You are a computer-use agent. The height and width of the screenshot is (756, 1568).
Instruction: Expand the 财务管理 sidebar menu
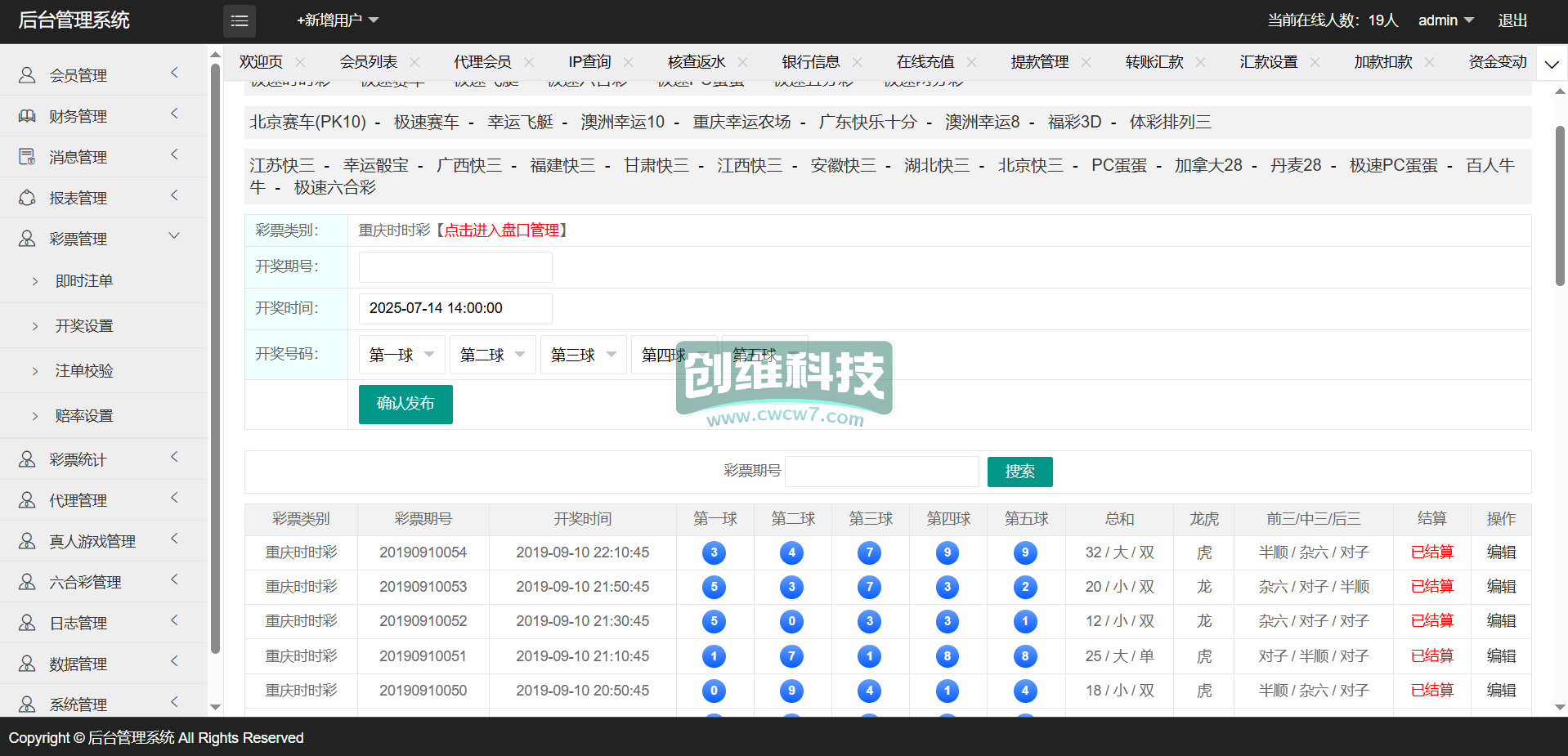point(173,114)
